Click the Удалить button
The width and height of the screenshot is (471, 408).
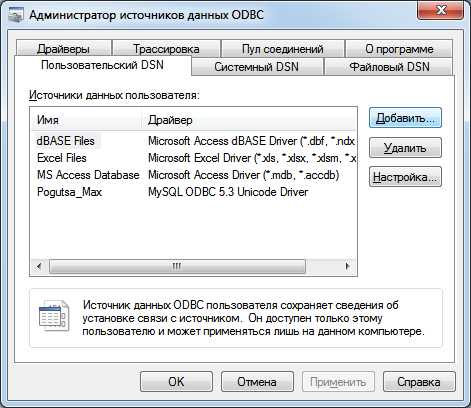coord(405,147)
